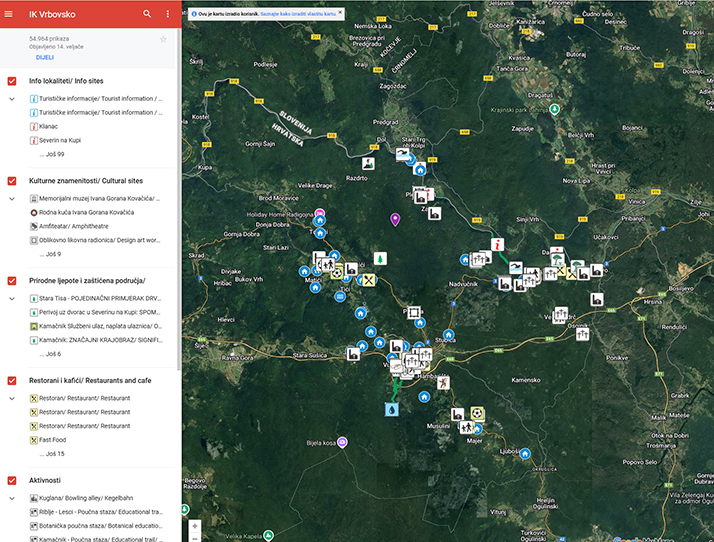This screenshot has width=714, height=542.
Task: Click the purple marker at Bijela kosa
Action: 342,442
